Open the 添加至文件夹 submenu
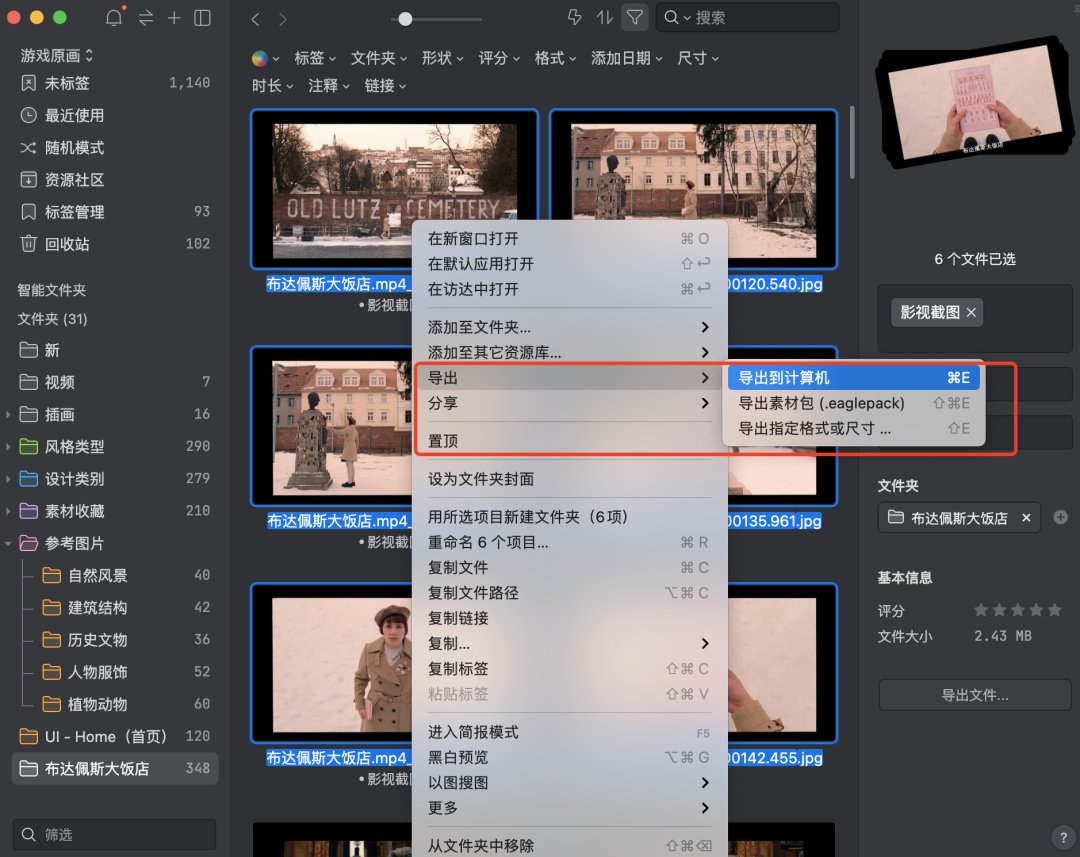The height and width of the screenshot is (857, 1080). point(569,327)
